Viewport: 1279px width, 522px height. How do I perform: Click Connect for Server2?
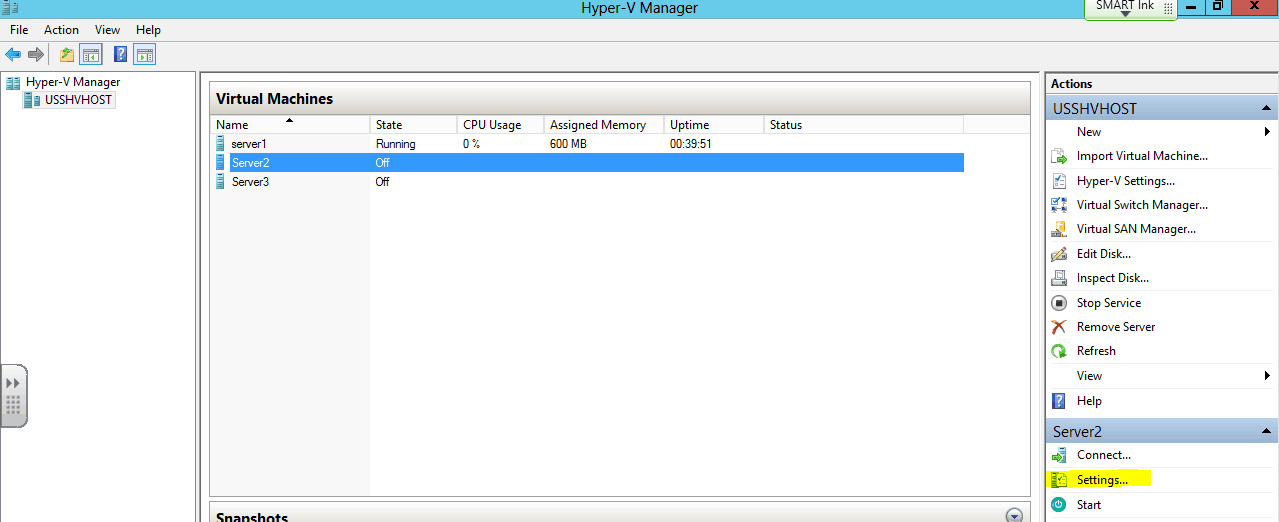click(1103, 455)
